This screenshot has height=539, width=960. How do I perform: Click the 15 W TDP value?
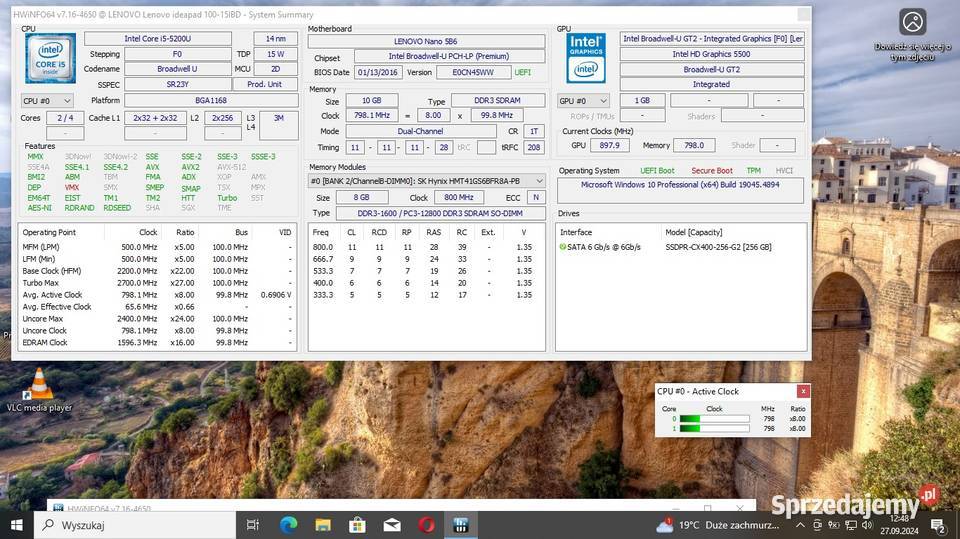pyautogui.click(x=276, y=54)
